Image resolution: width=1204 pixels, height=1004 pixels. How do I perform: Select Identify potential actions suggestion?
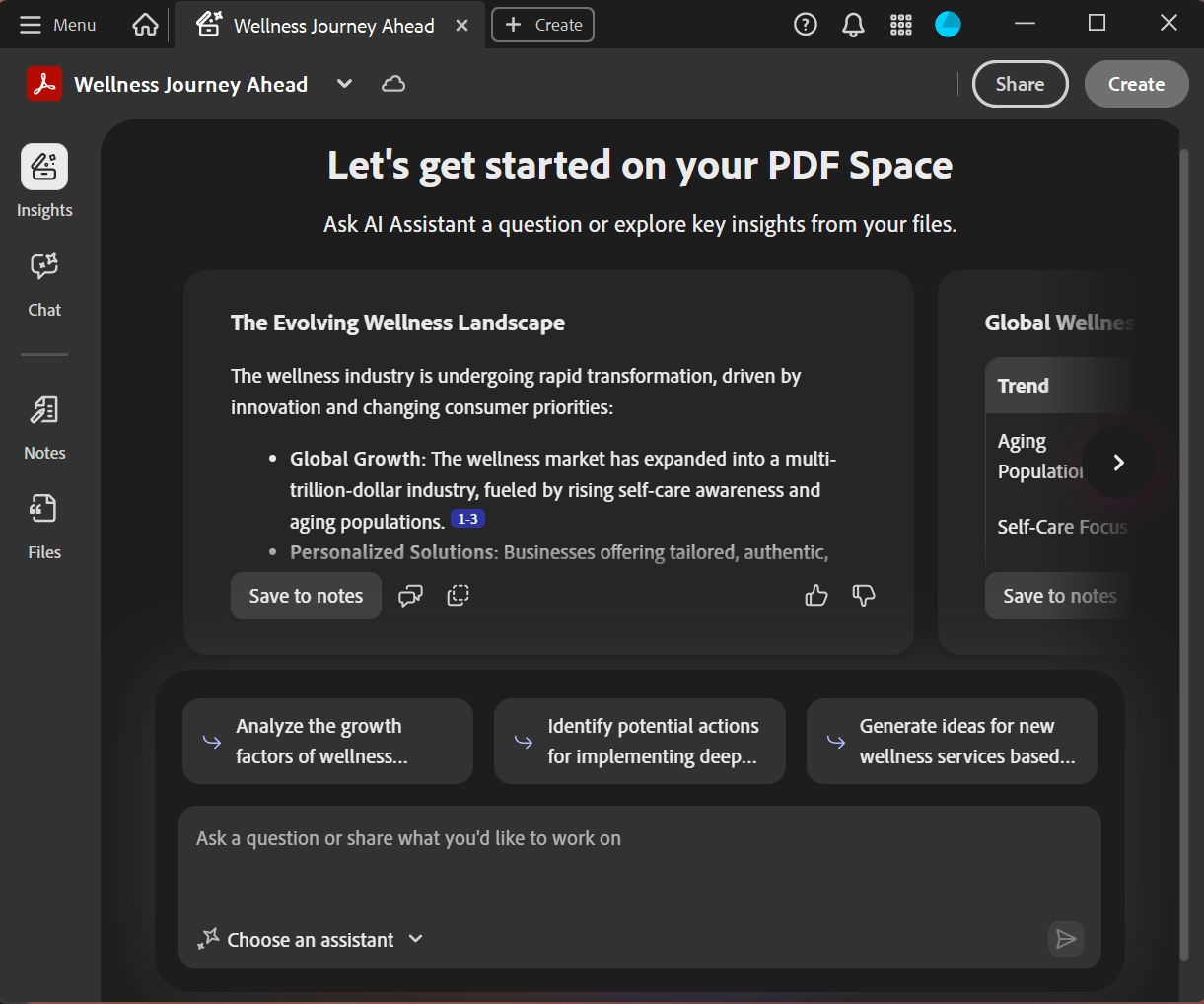640,742
